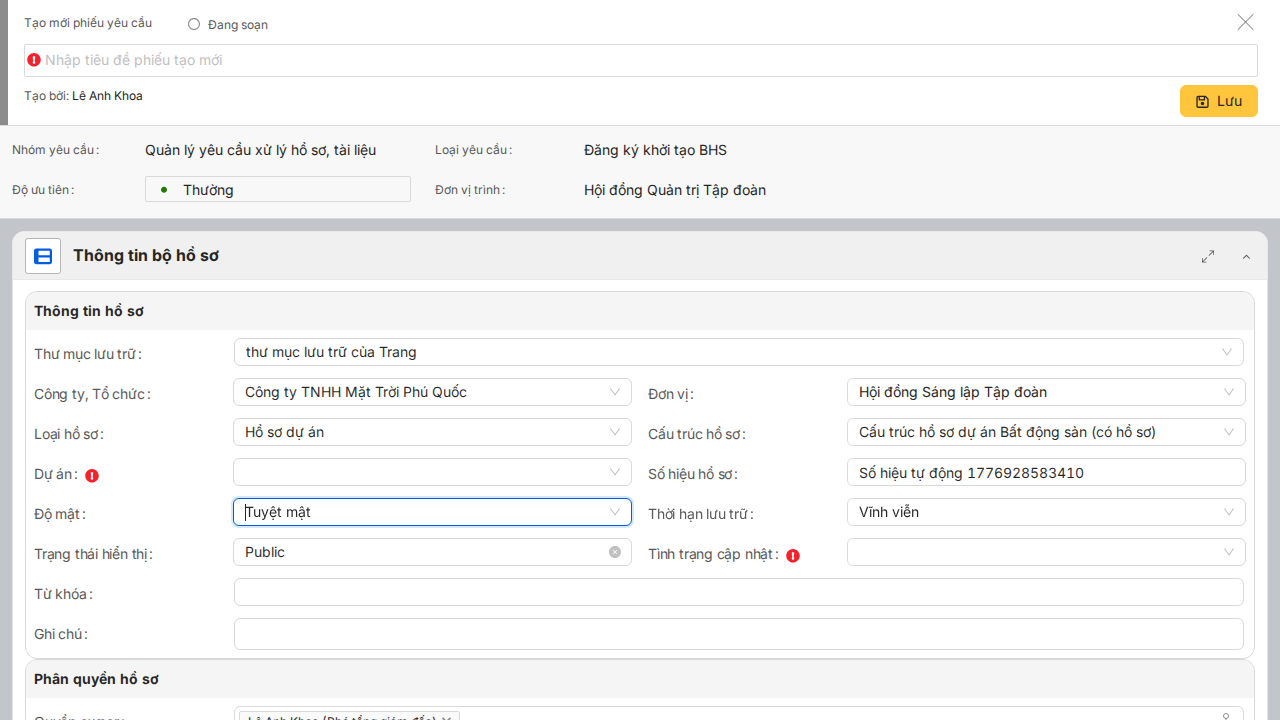
Task: Click the Lưu save button
Action: coord(1218,101)
